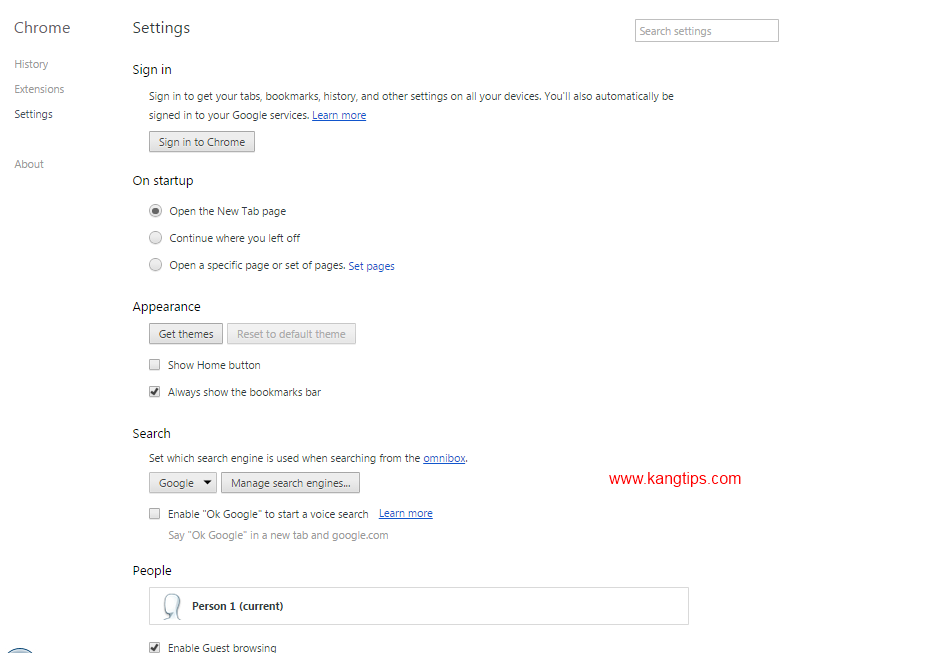Screen dimensions: 950x653
Task: Select Open a specific page option
Action: point(156,265)
